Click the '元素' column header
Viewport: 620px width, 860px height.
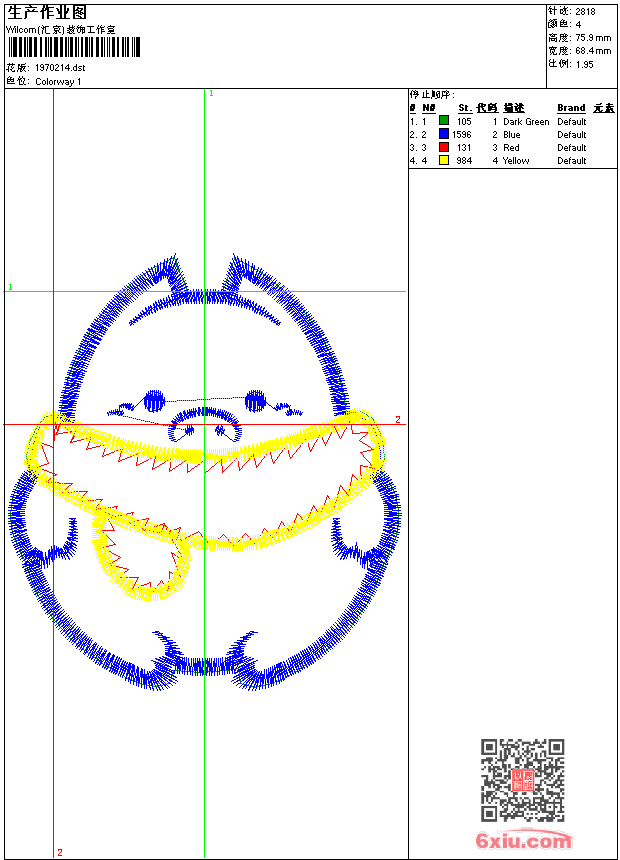pyautogui.click(x=604, y=108)
